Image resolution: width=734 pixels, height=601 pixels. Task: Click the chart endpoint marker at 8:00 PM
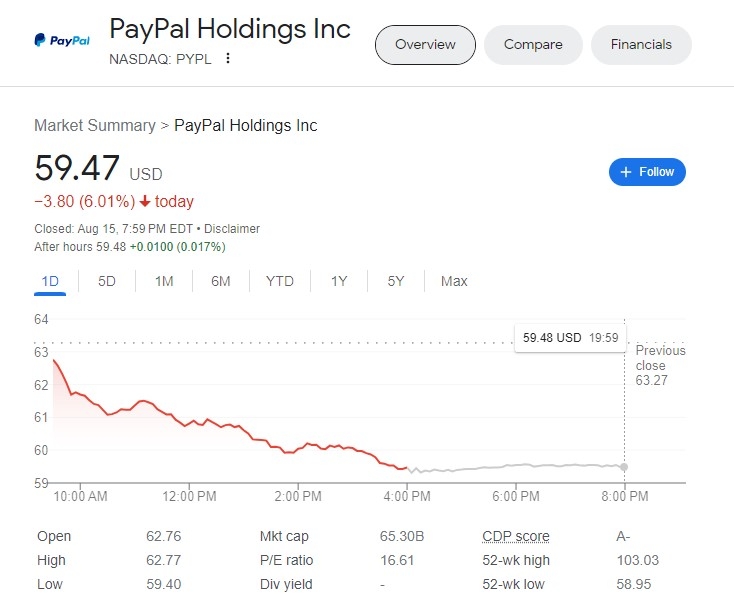pos(625,467)
